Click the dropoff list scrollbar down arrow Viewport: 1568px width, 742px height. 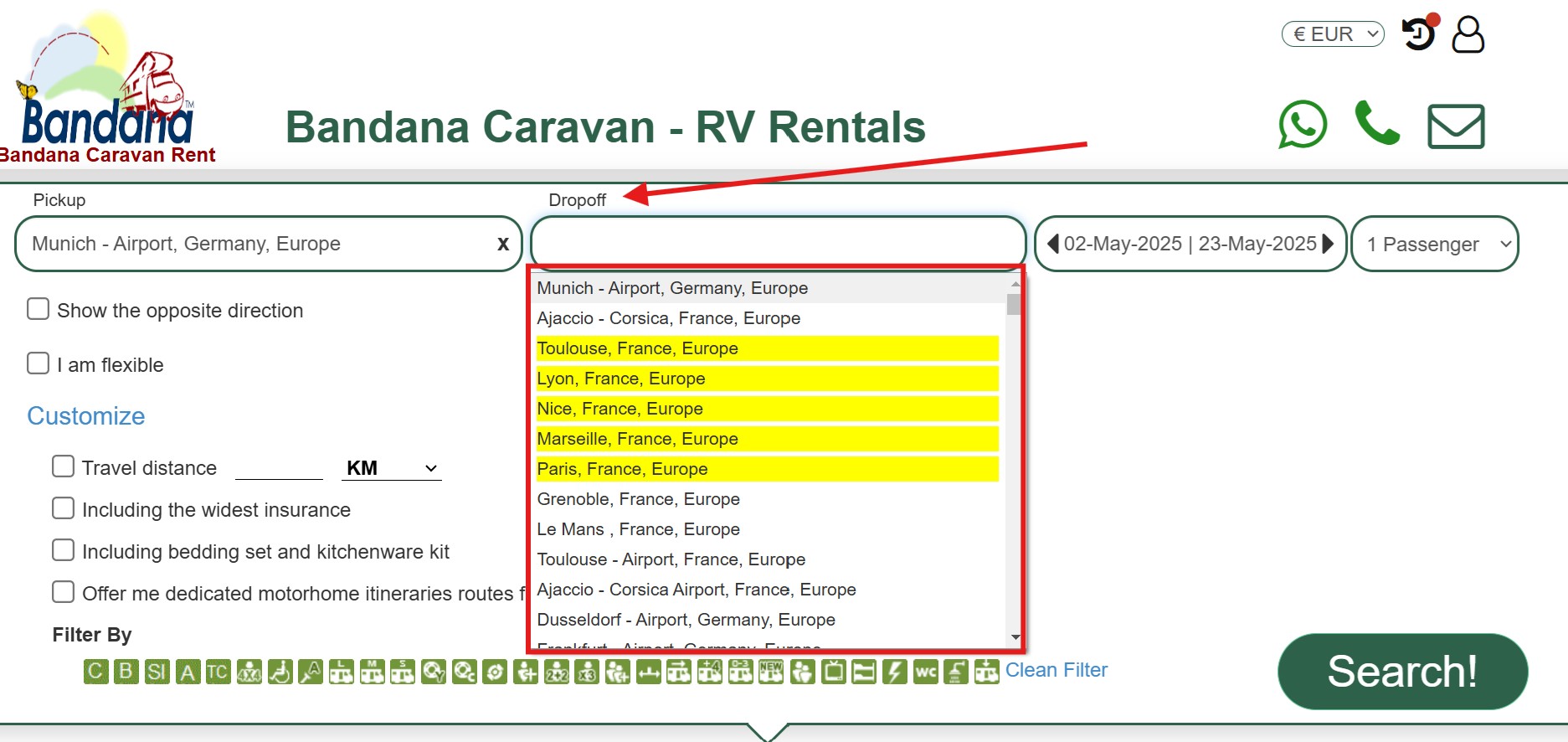1015,637
